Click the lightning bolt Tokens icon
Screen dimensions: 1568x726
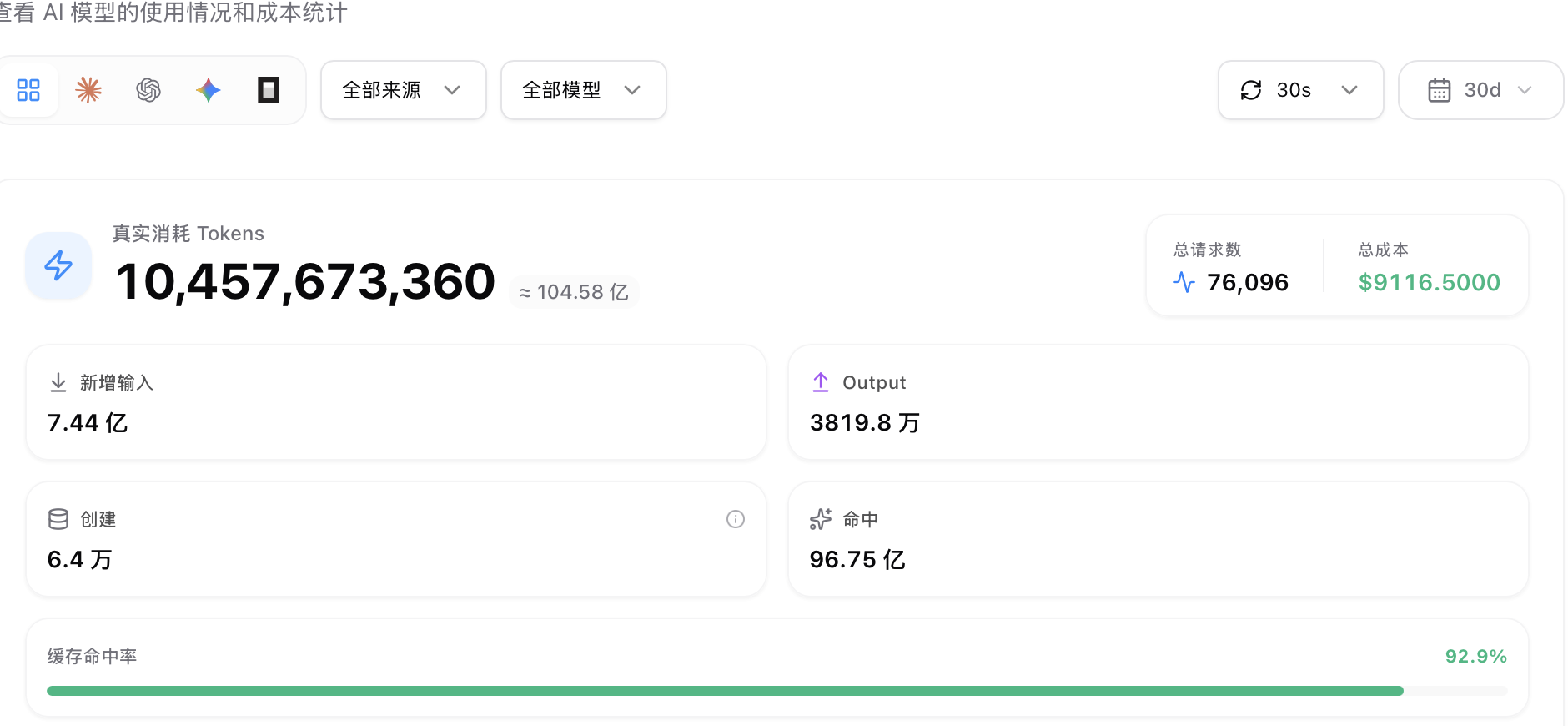click(x=58, y=265)
